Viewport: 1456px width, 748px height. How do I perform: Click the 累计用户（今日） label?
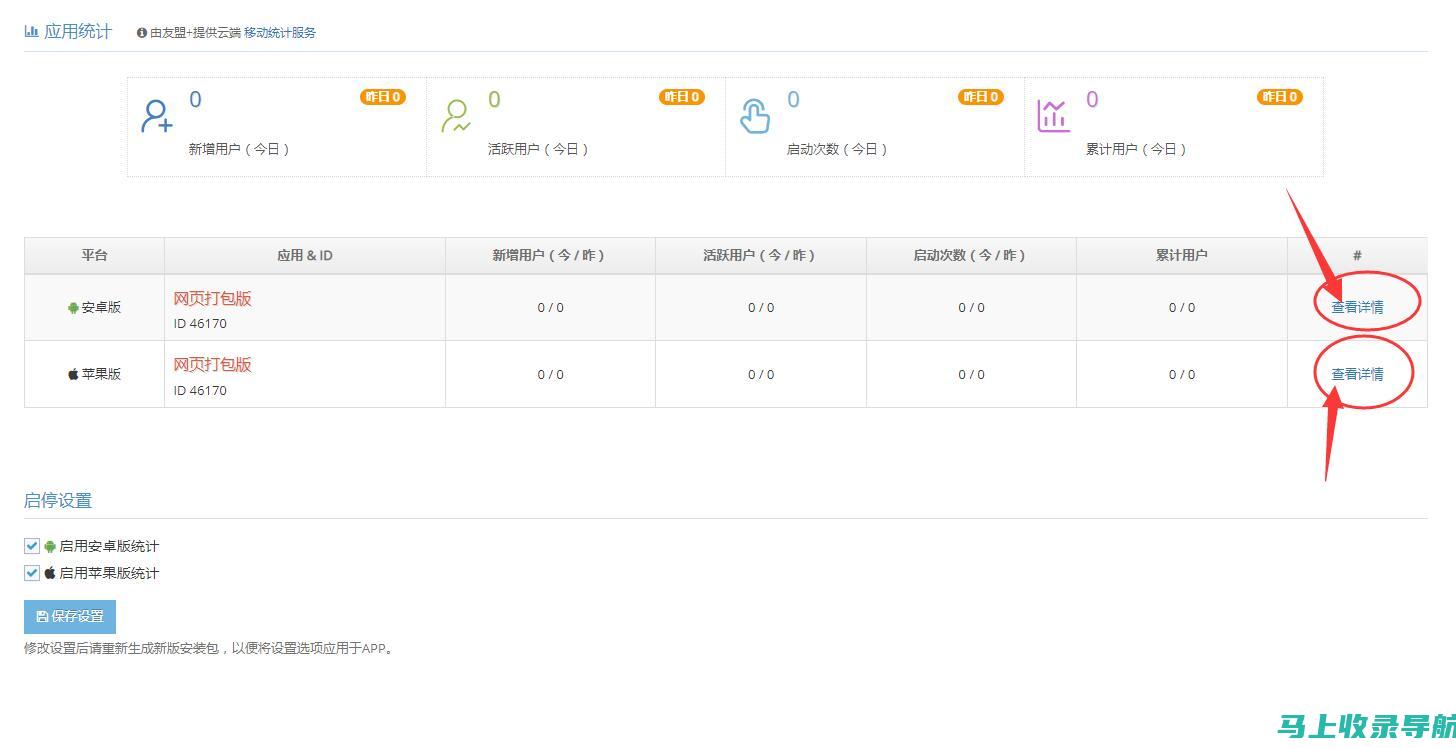click(x=1138, y=149)
